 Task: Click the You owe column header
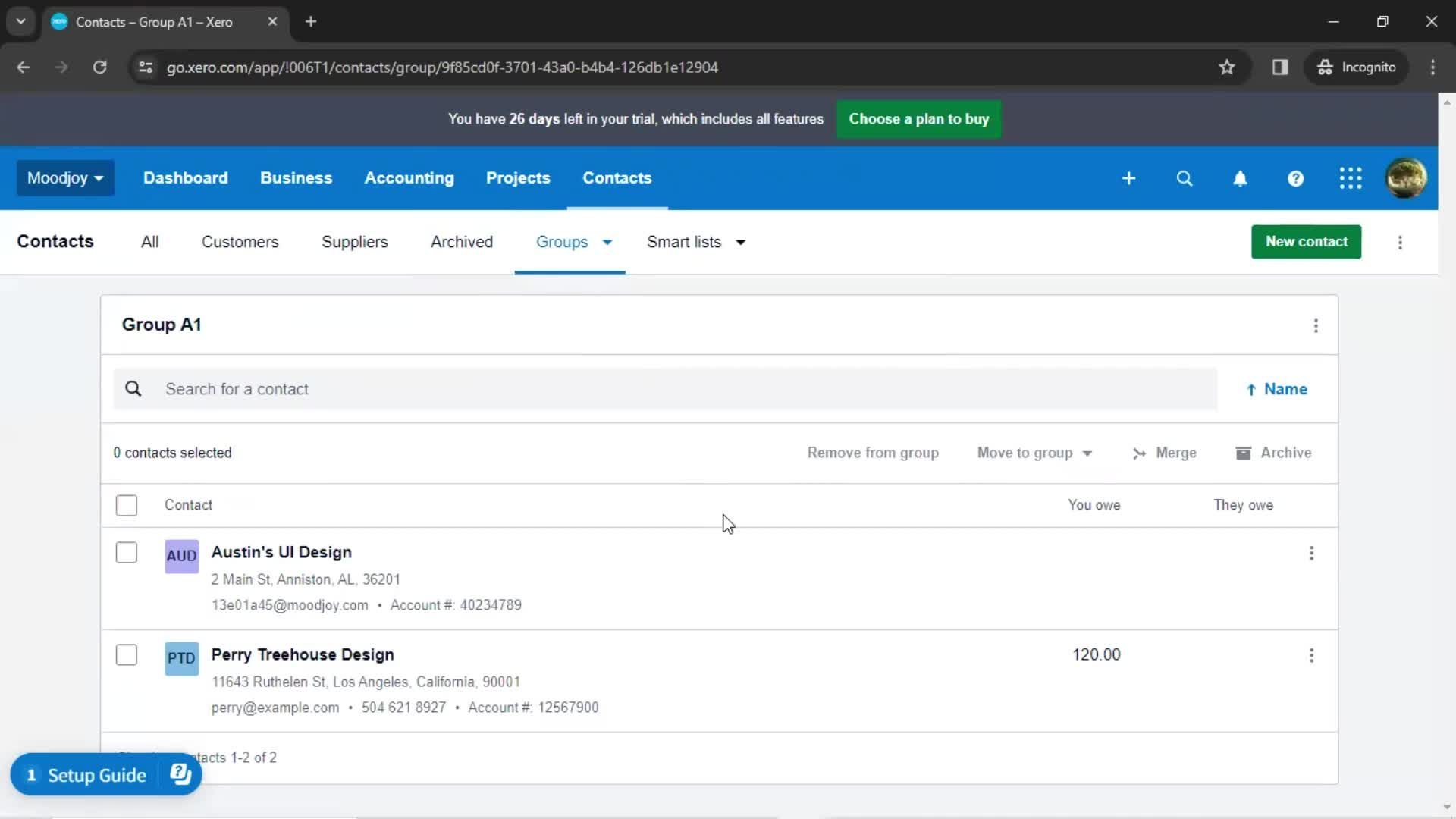(1094, 505)
